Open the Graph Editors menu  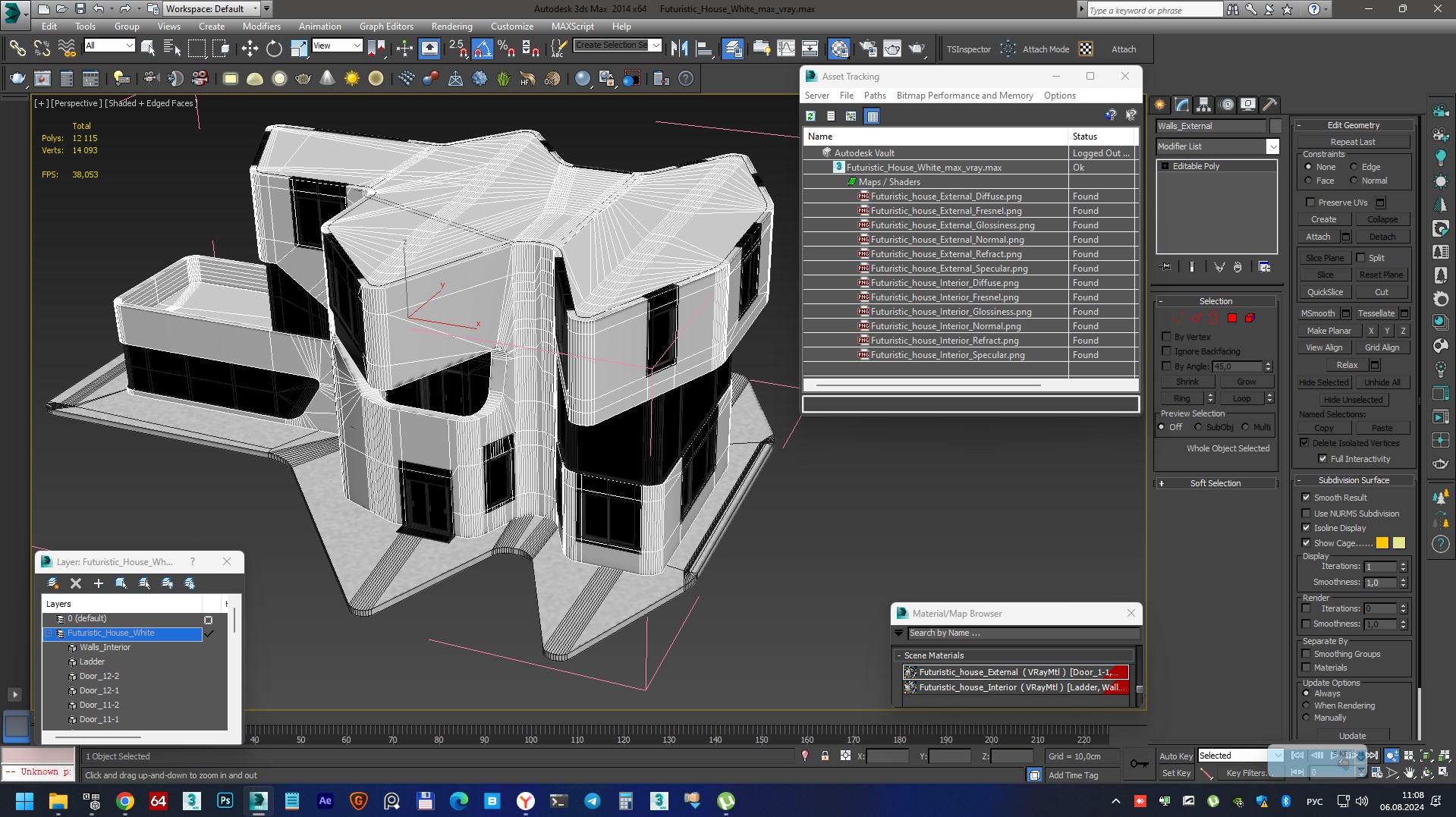386,26
